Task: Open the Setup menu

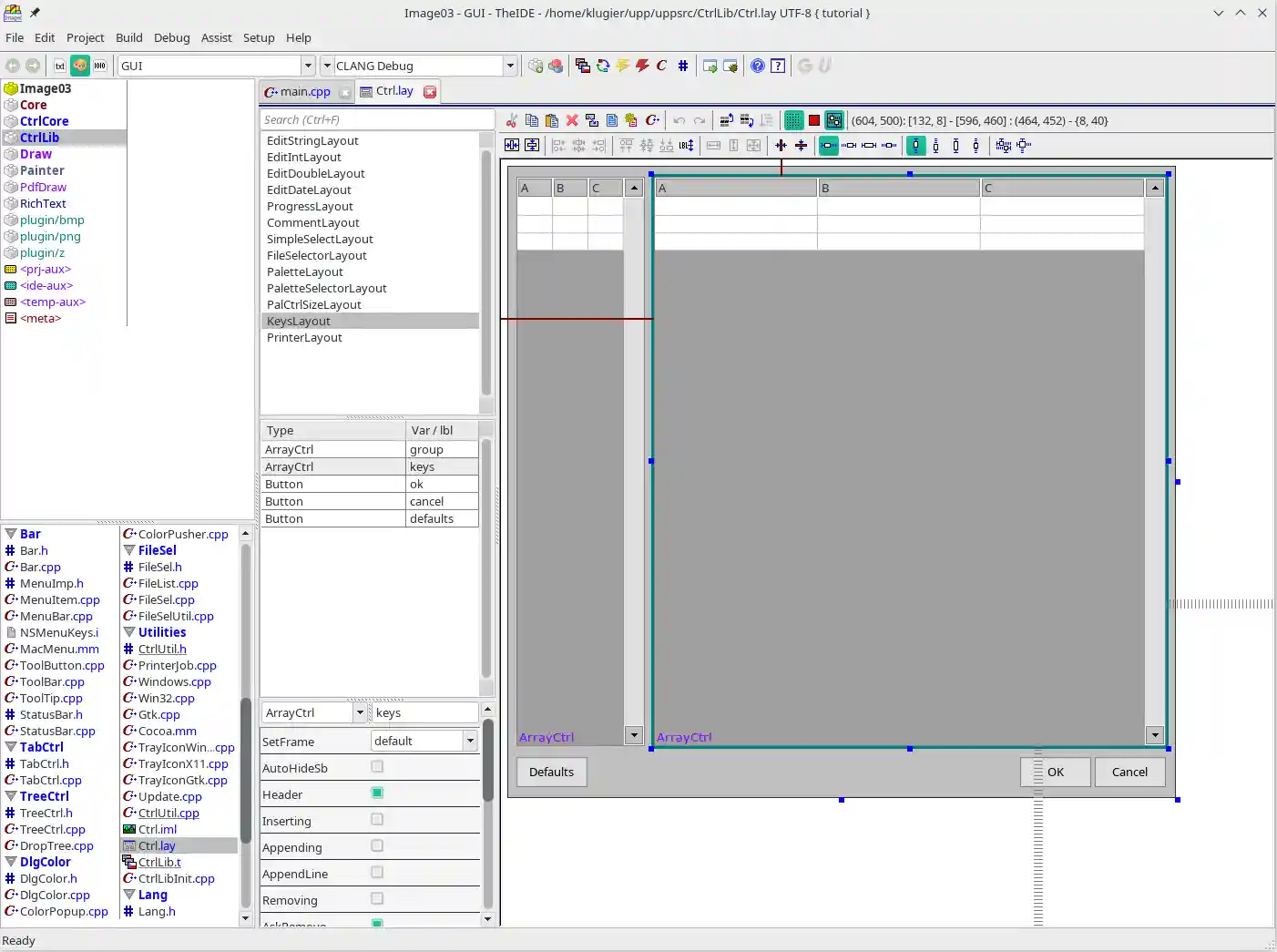Action: 259,37
